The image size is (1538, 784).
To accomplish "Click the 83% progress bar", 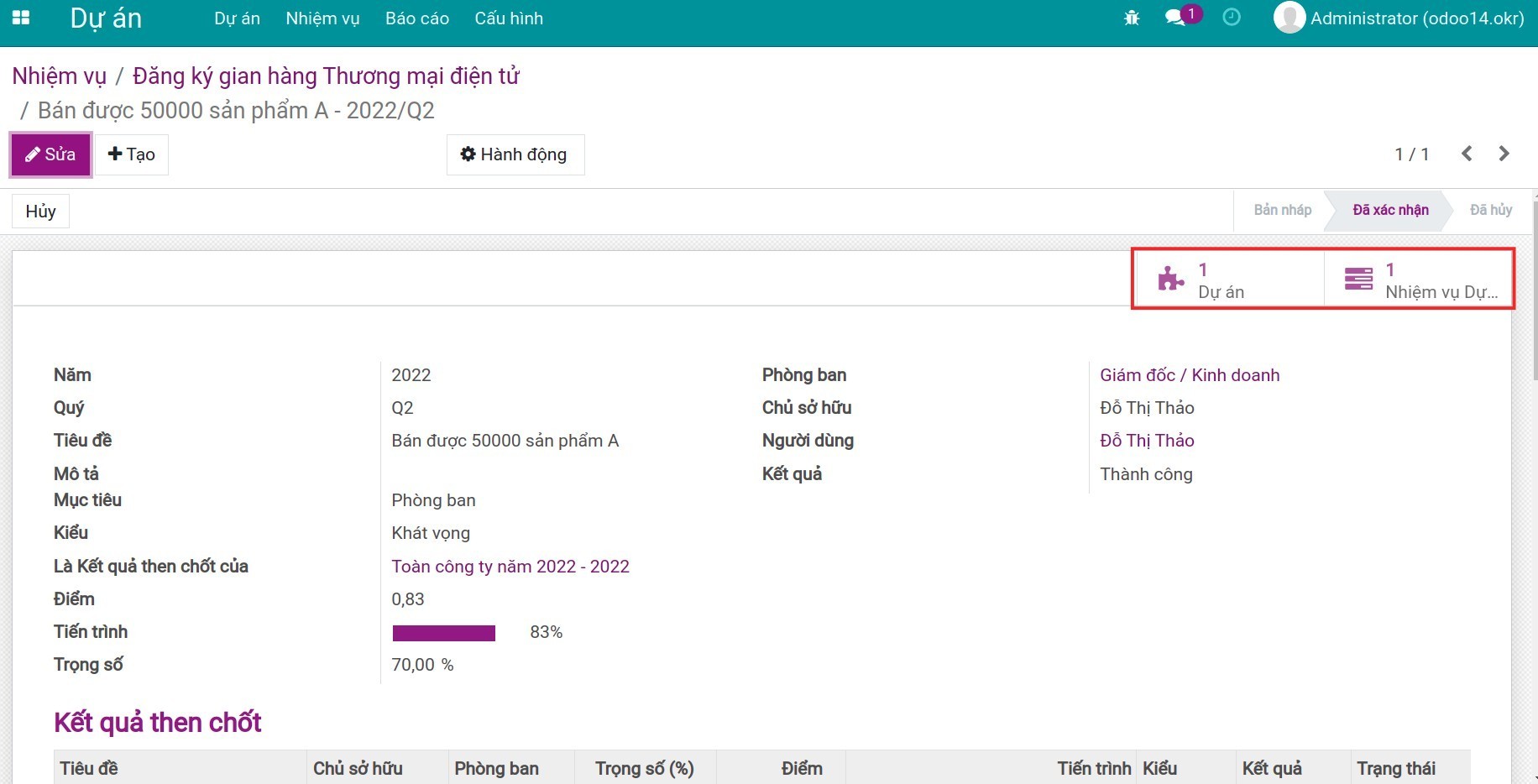I will click(x=444, y=633).
